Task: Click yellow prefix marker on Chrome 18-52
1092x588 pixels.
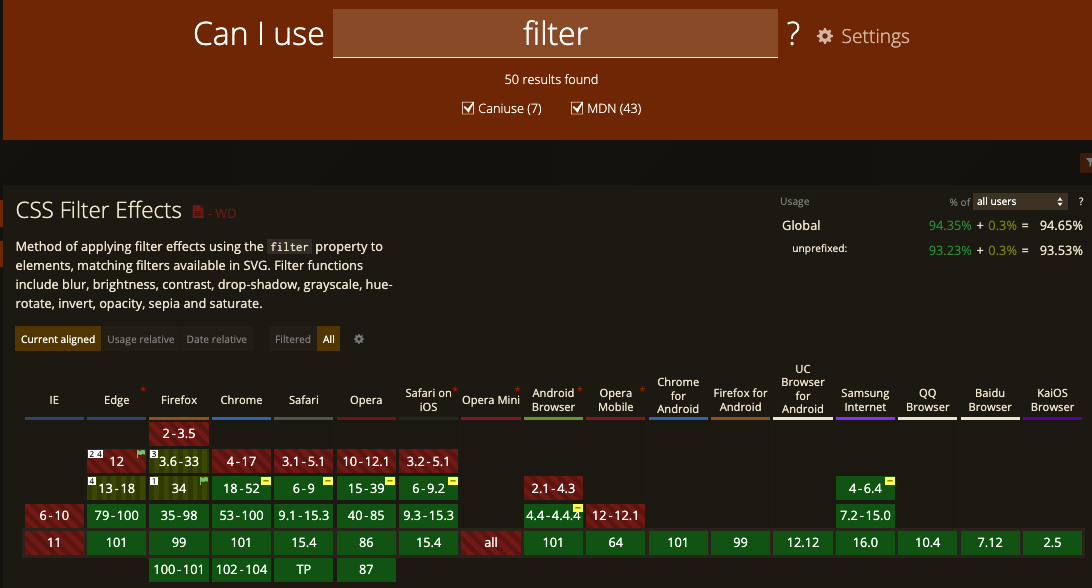Action: pos(266,481)
